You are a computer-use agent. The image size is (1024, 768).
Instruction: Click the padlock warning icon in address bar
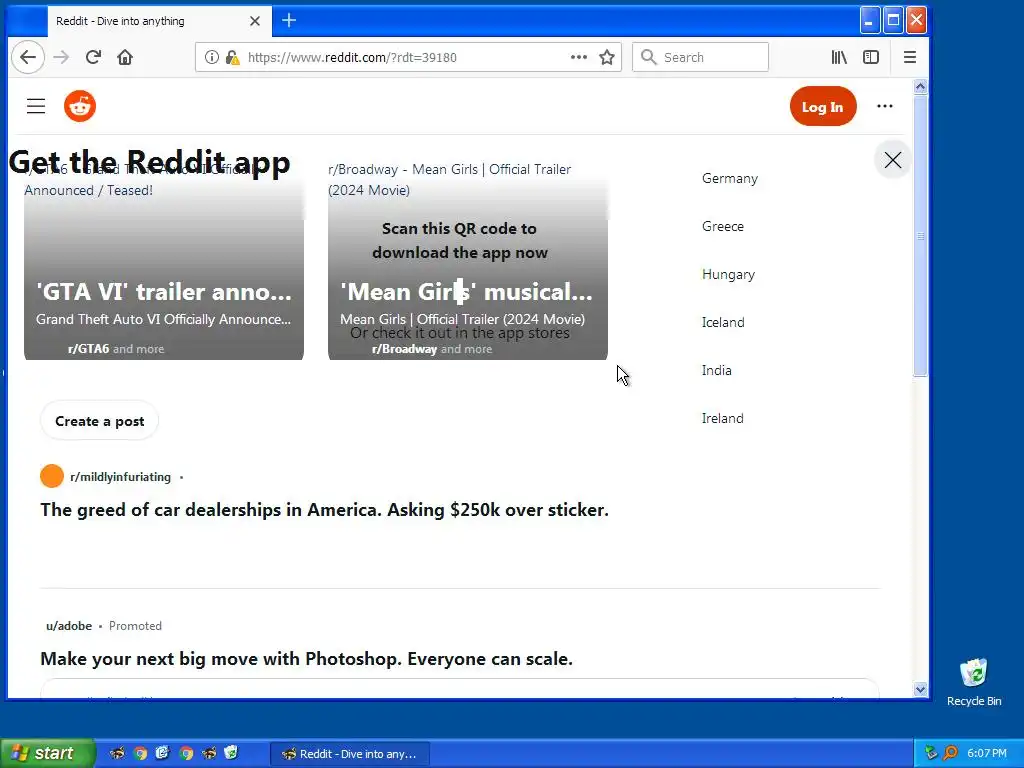[232, 57]
